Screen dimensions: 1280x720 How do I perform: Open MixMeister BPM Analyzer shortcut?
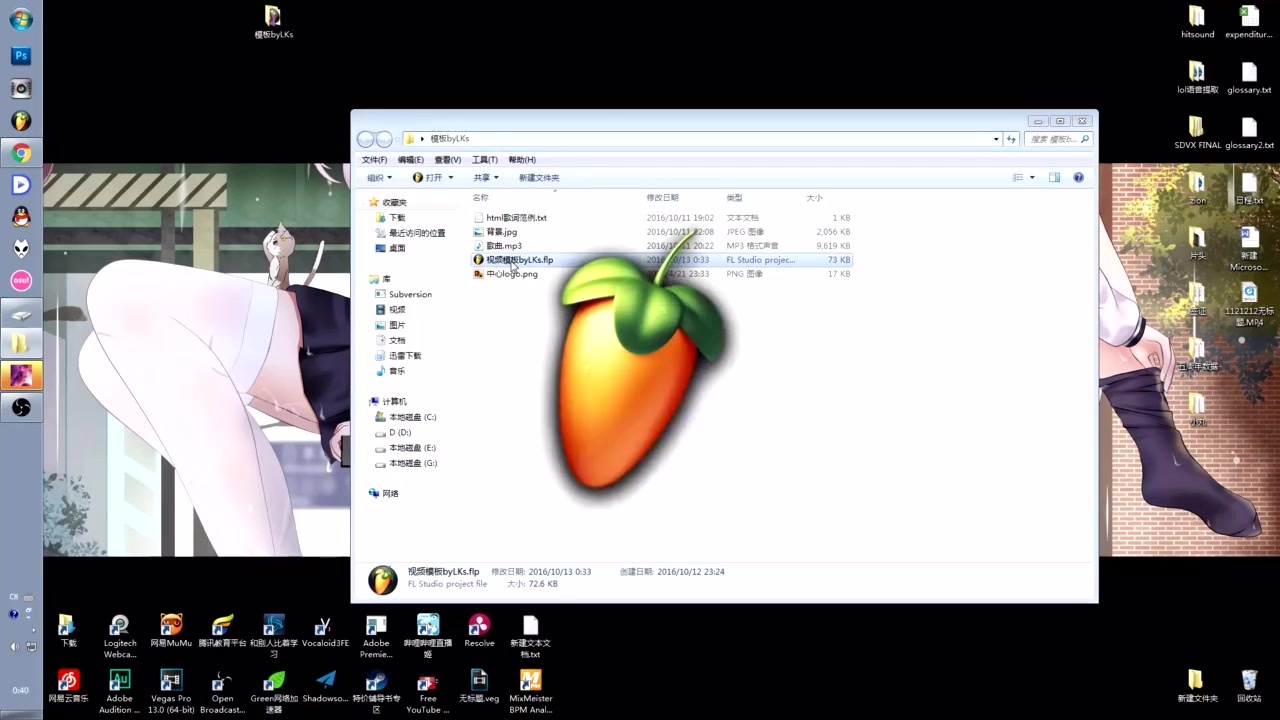(x=530, y=692)
